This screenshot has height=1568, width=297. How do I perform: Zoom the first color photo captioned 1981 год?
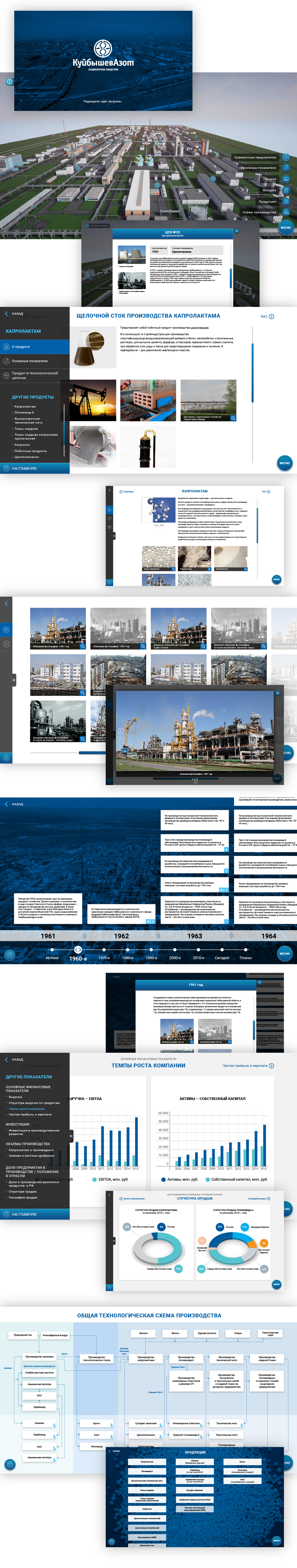coord(82,646)
